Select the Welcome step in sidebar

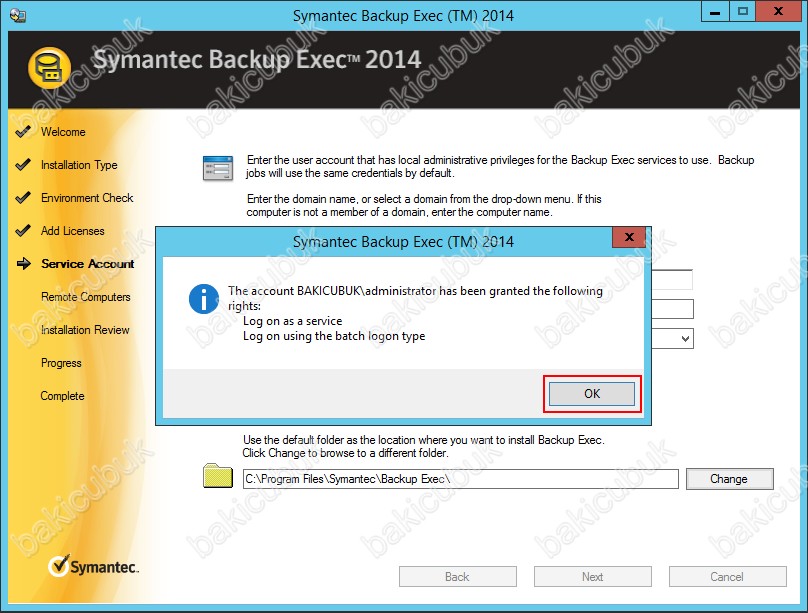point(63,132)
